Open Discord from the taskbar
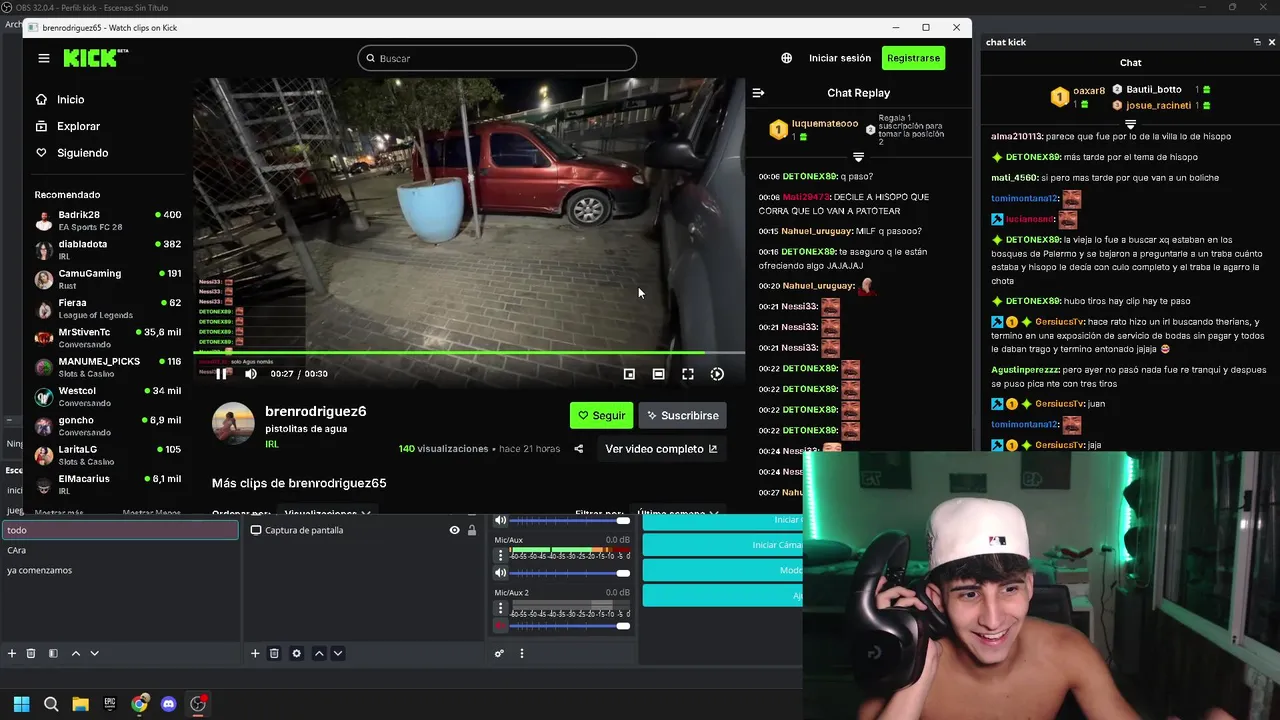Image resolution: width=1280 pixels, height=720 pixels. click(x=168, y=704)
